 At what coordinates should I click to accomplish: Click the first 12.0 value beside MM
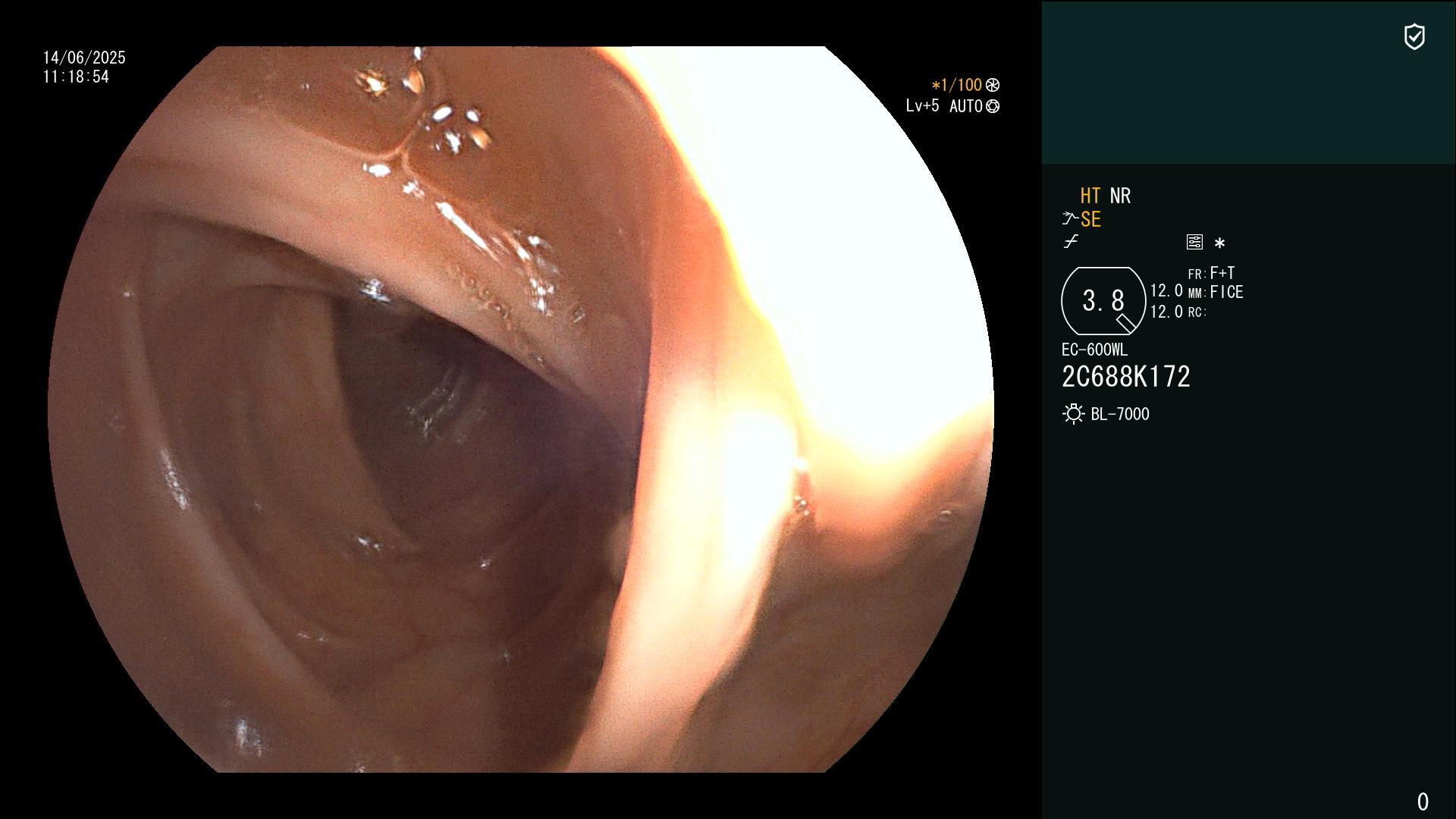tap(1166, 291)
